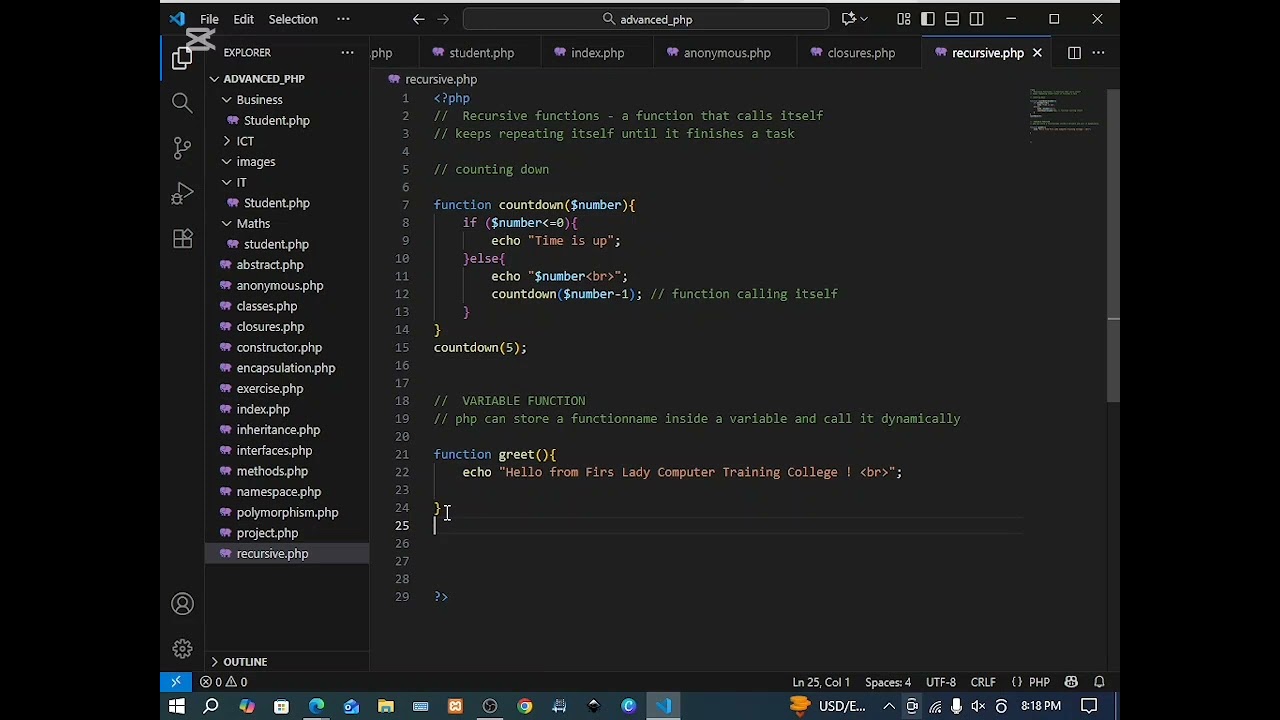Go forward with the navigation arrow
Image resolution: width=1280 pixels, height=720 pixels.
tap(443, 19)
